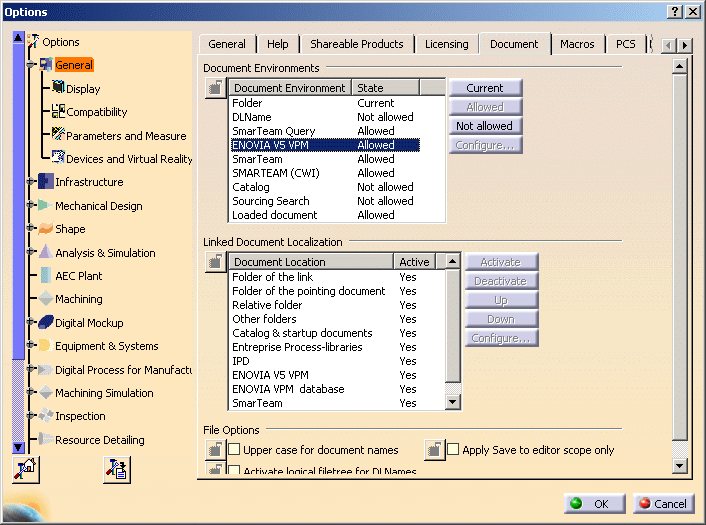This screenshot has height=525, width=706.
Task: Expand the Analysis & Simulation node
Action: click(31, 252)
